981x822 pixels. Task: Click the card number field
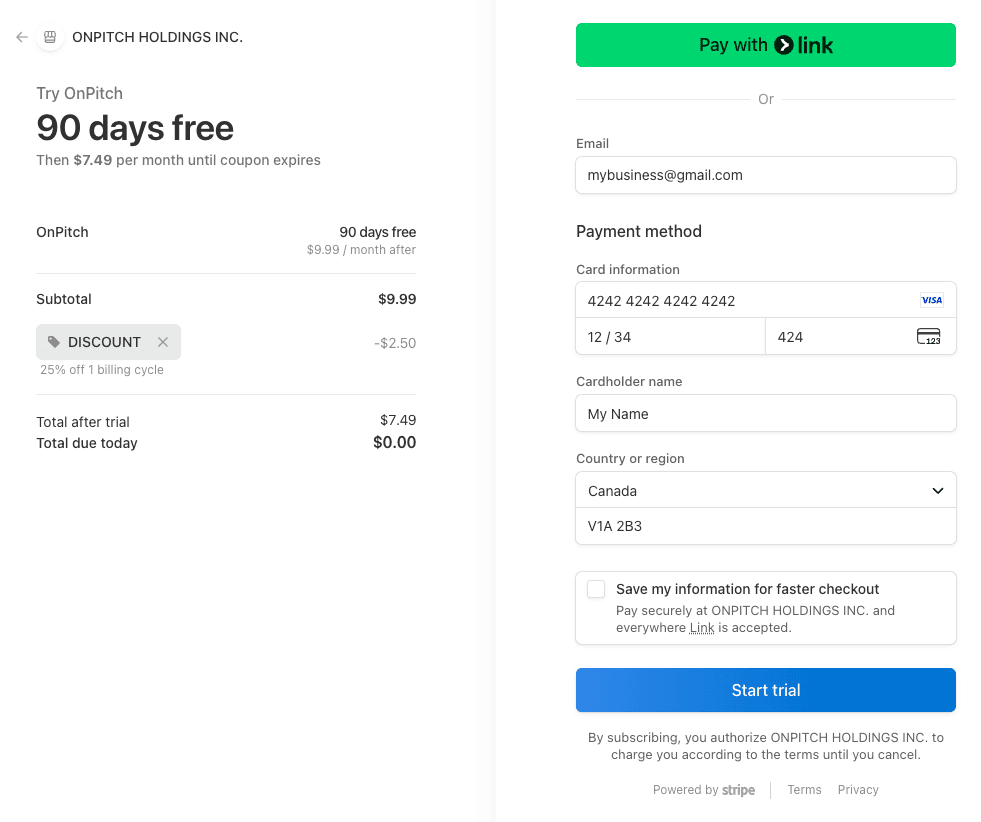[740, 300]
